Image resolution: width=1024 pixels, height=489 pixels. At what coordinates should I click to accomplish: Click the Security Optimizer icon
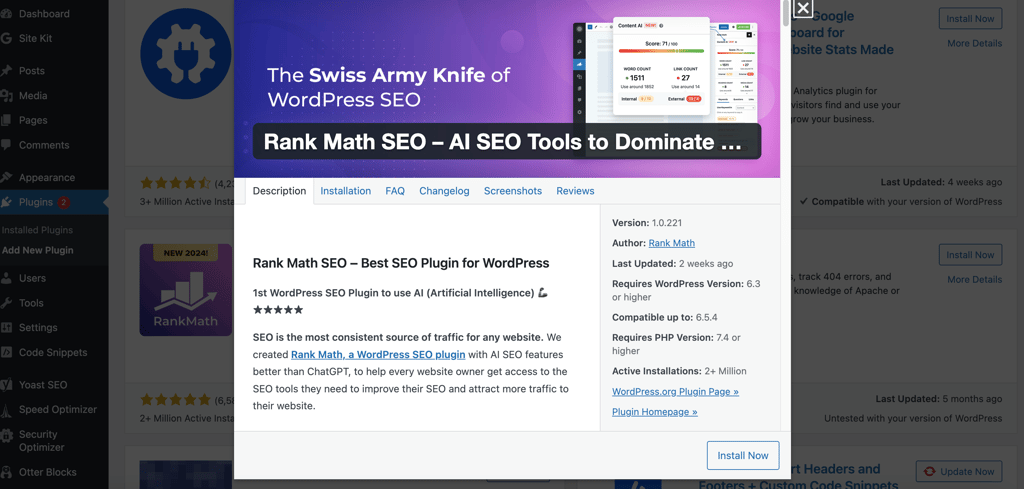(6, 435)
